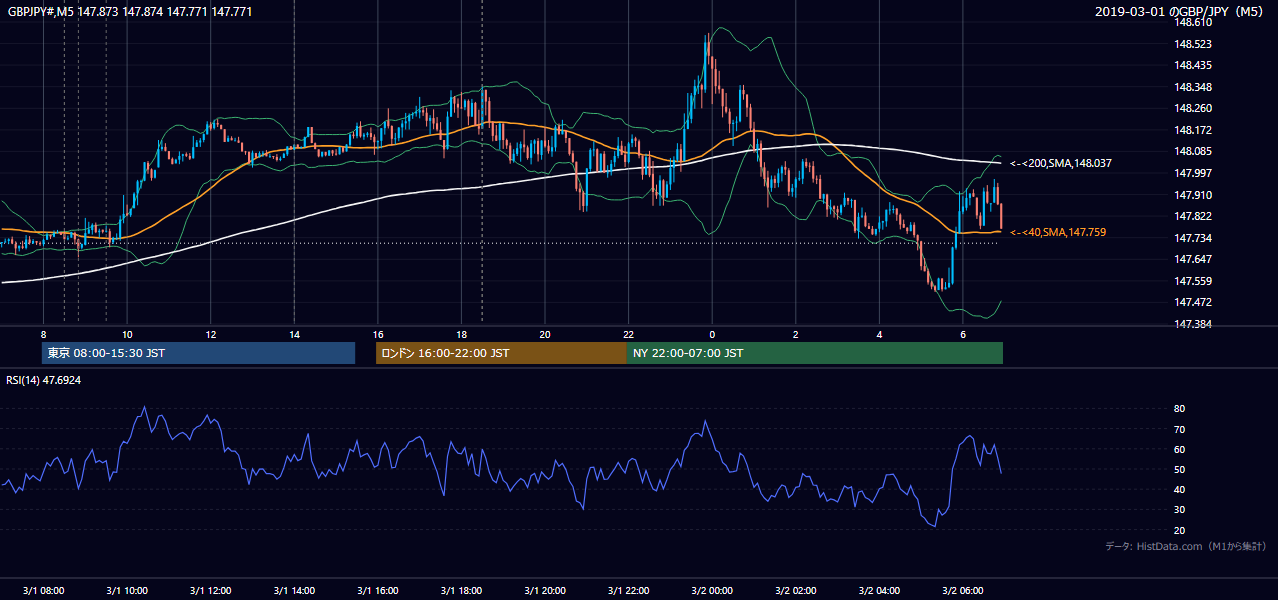Click the RSI scale 70 level
This screenshot has height=600, width=1278.
click(1180, 429)
